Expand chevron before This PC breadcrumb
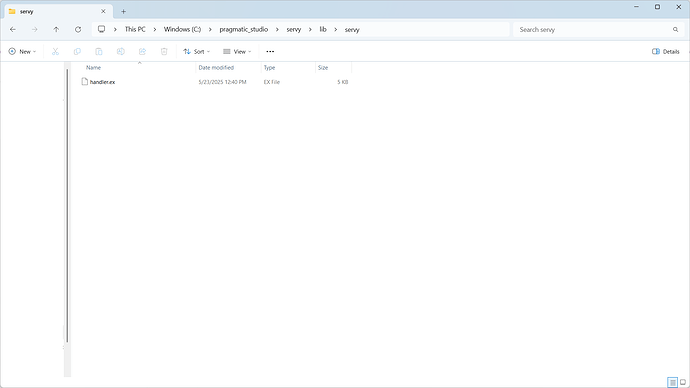This screenshot has height=388, width=690. (115, 29)
